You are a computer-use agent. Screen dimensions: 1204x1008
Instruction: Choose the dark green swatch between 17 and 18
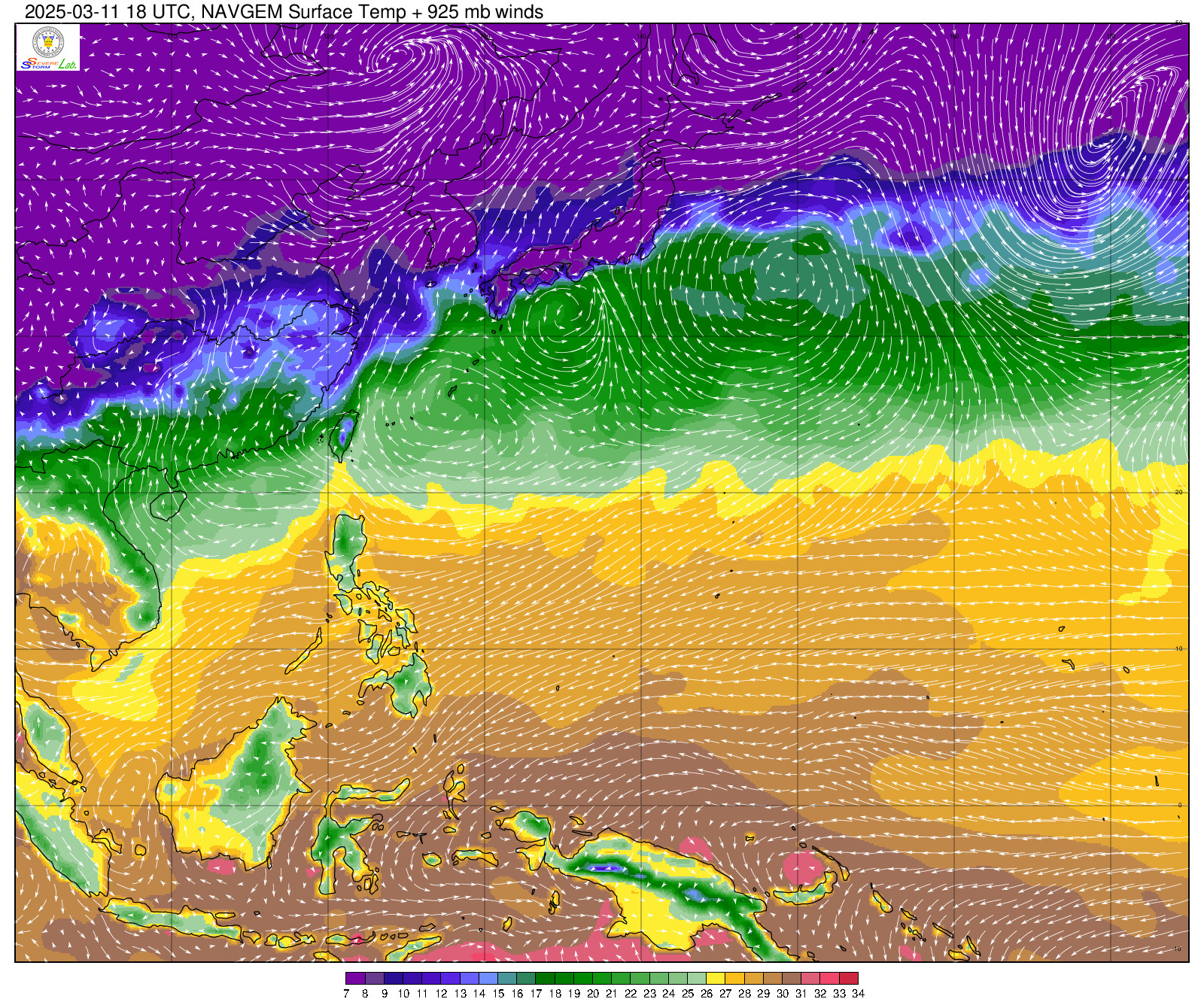pyautogui.click(x=545, y=979)
